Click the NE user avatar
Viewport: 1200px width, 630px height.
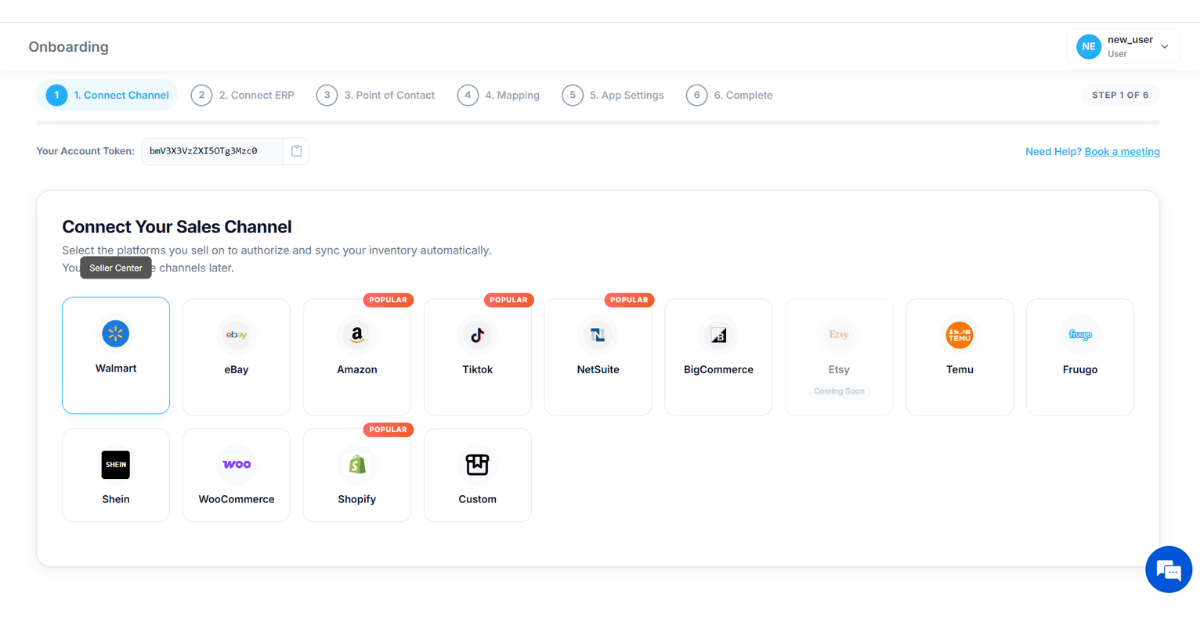(x=1088, y=46)
